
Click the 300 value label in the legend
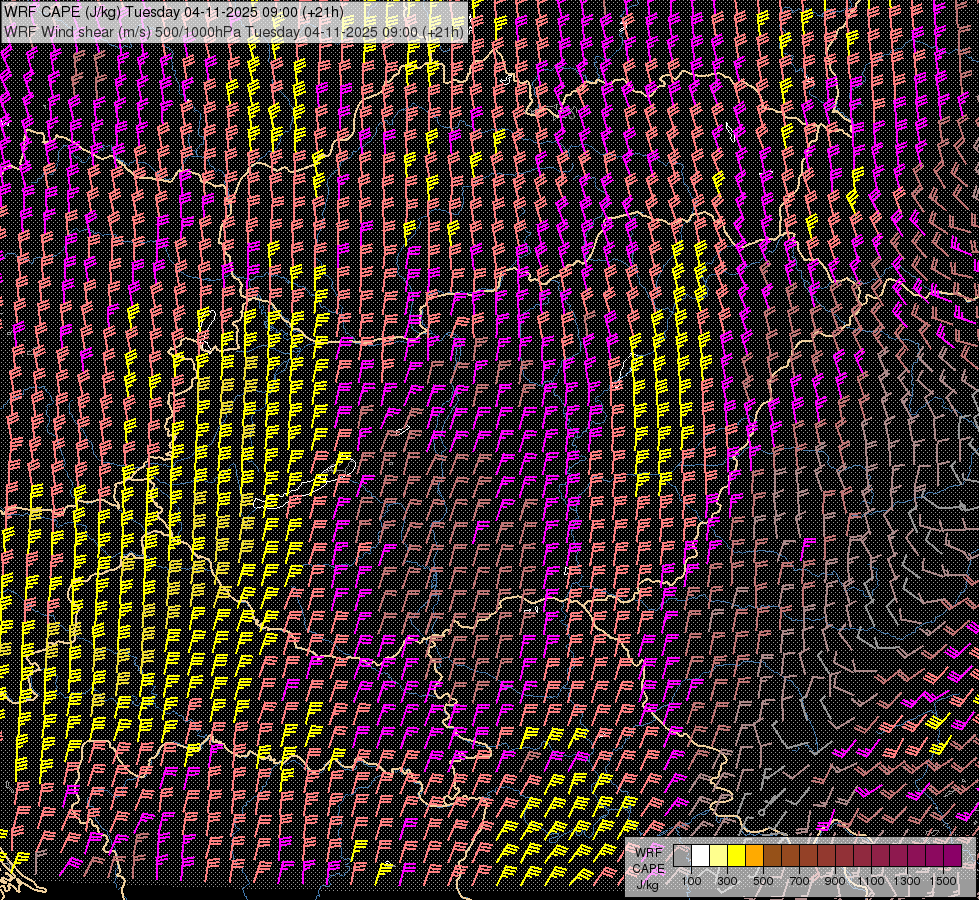(727, 881)
